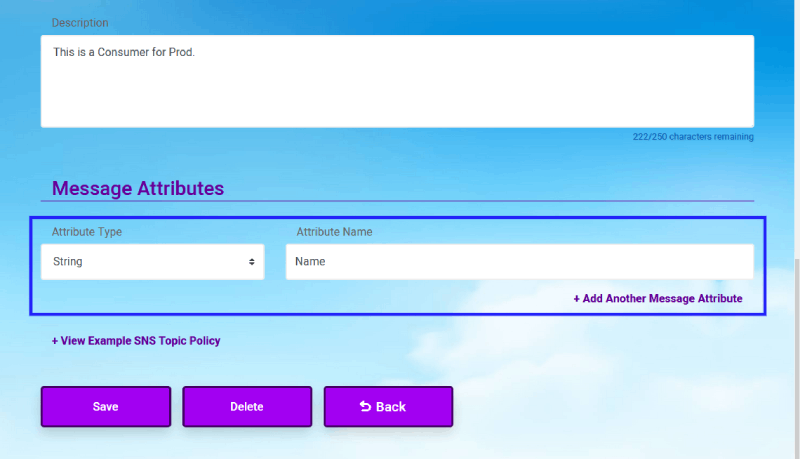The width and height of the screenshot is (800, 459).
Task: Add Another Message Attribute link
Action: (658, 298)
